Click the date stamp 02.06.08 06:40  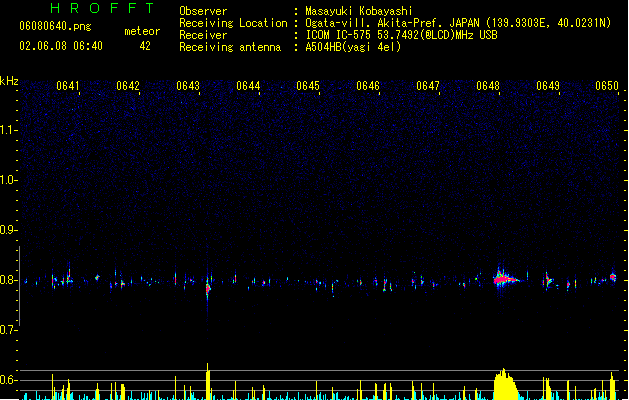(61, 46)
